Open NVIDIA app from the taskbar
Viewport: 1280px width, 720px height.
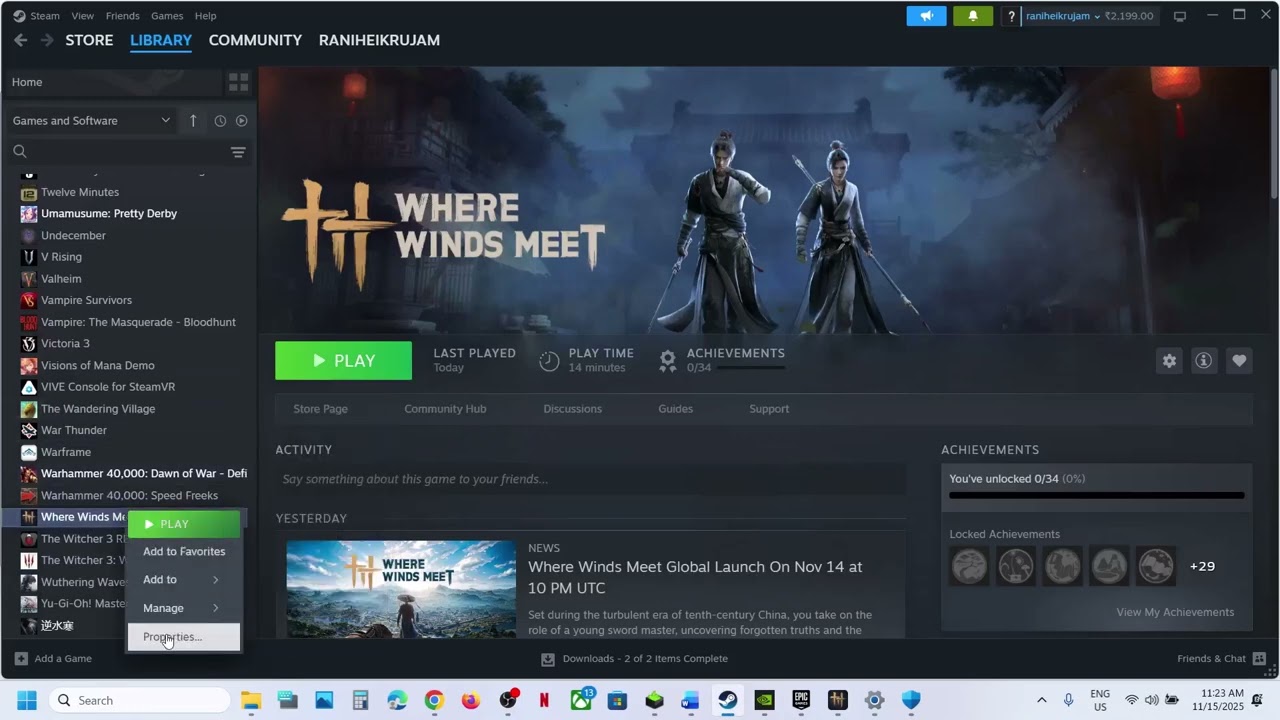(764, 700)
